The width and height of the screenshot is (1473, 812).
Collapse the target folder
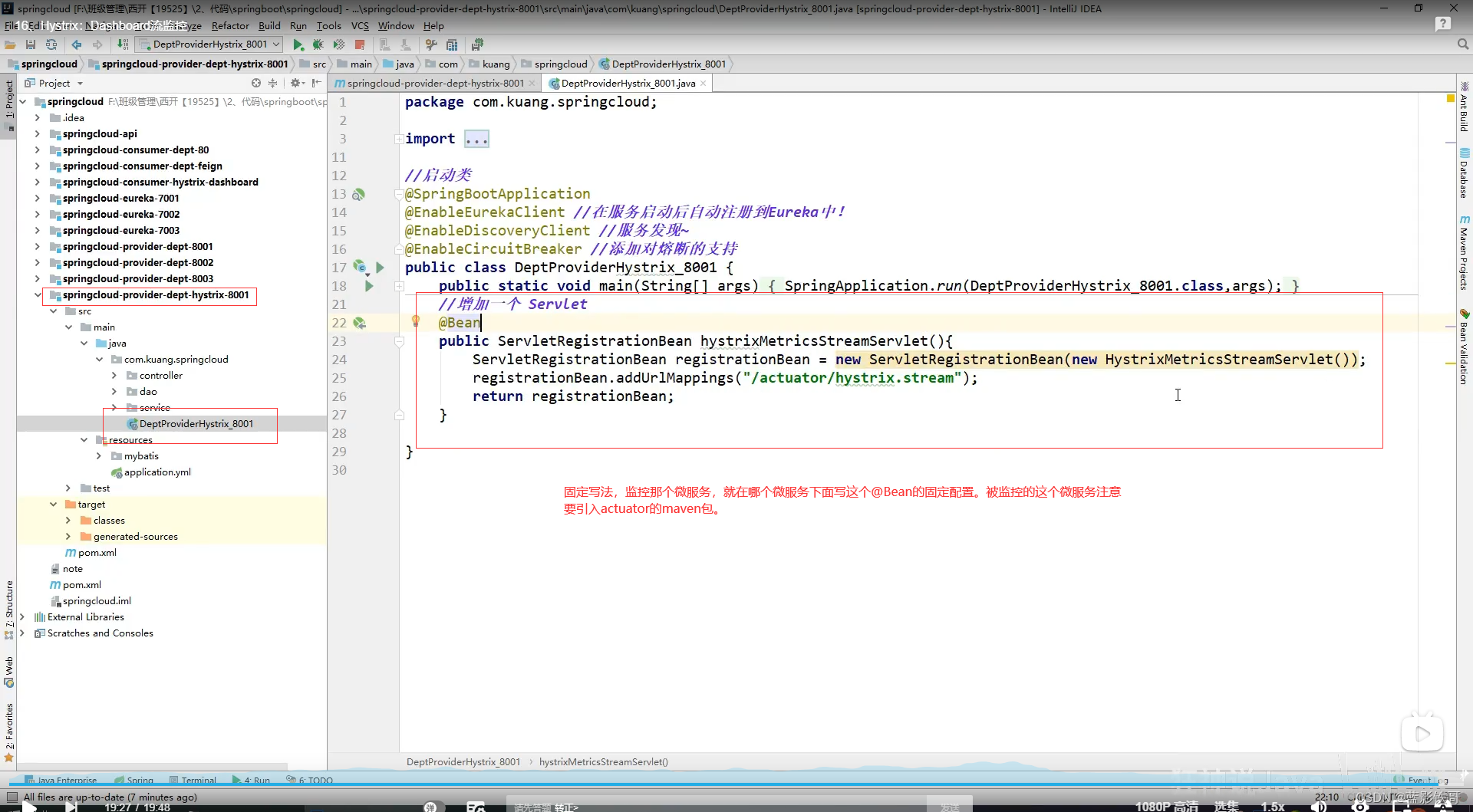click(53, 505)
